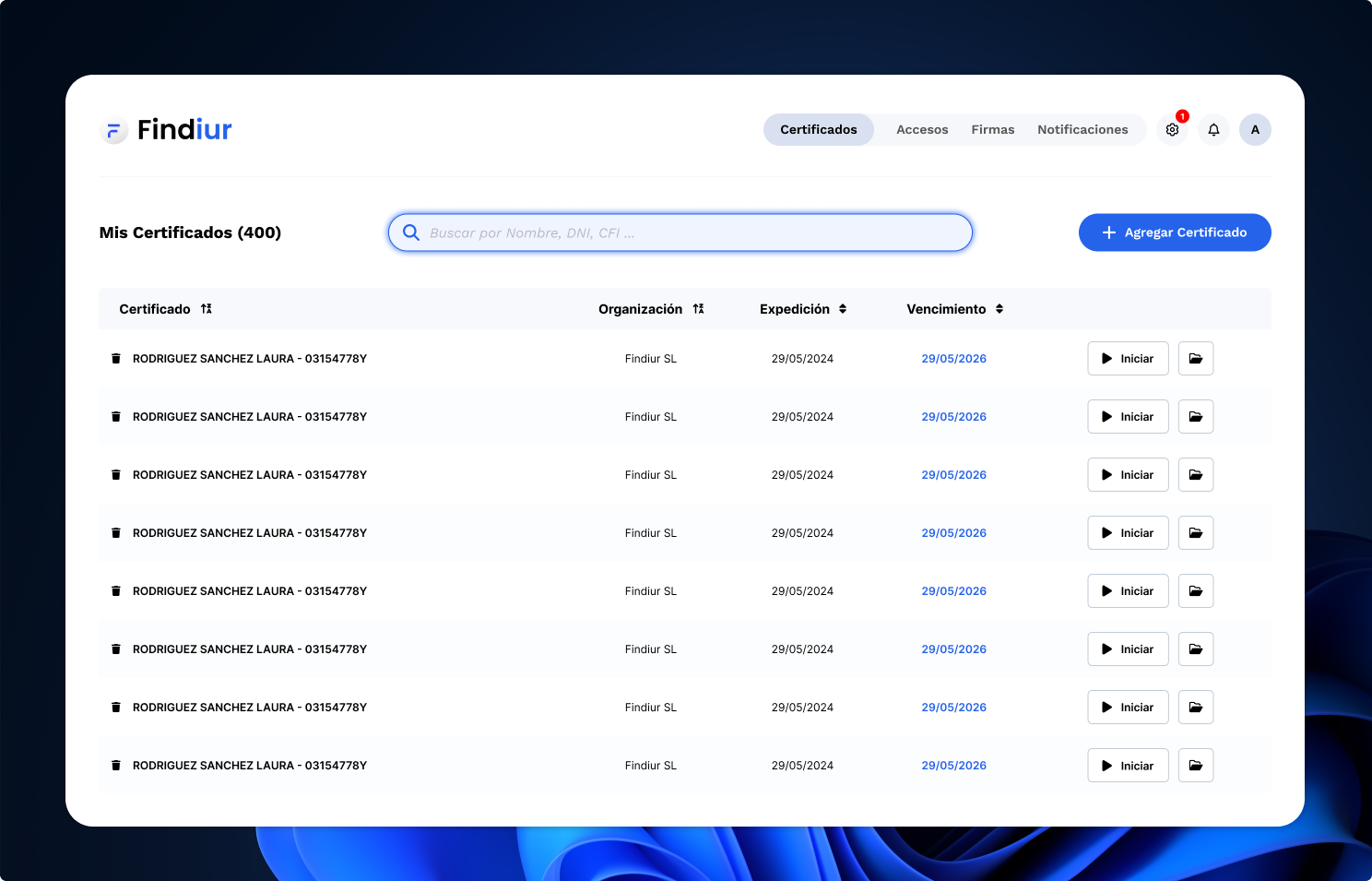
Task: Select the Certificados tab
Action: [x=819, y=130]
